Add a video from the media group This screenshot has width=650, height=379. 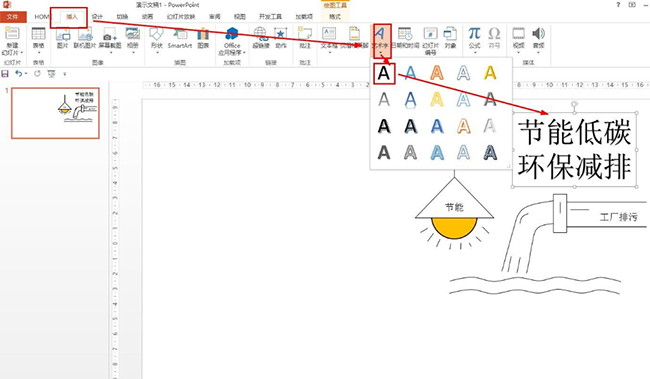tap(518, 40)
